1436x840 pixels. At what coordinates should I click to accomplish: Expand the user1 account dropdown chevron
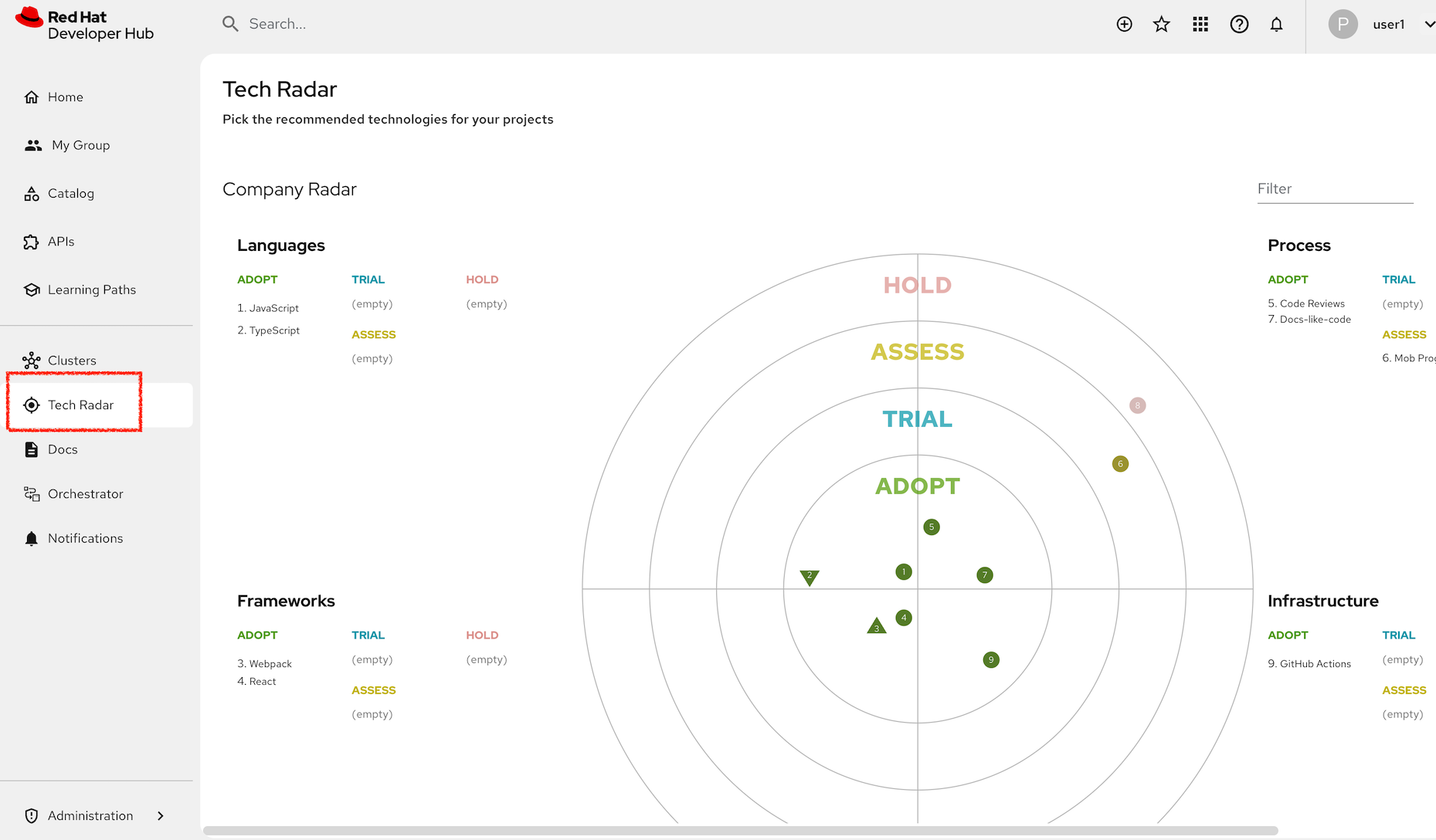point(1425,24)
